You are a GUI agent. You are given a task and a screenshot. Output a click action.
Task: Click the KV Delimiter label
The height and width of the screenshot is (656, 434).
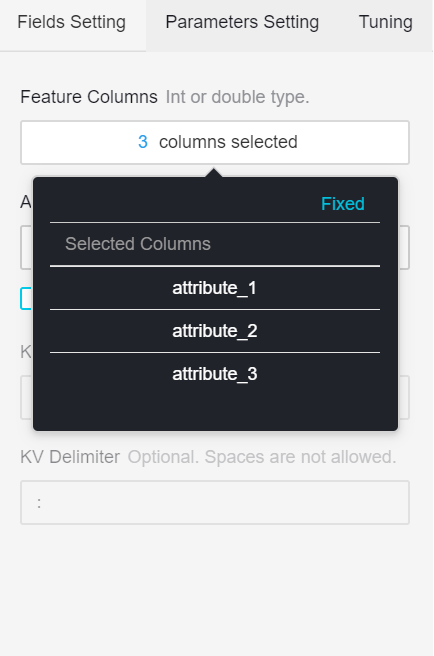click(70, 457)
